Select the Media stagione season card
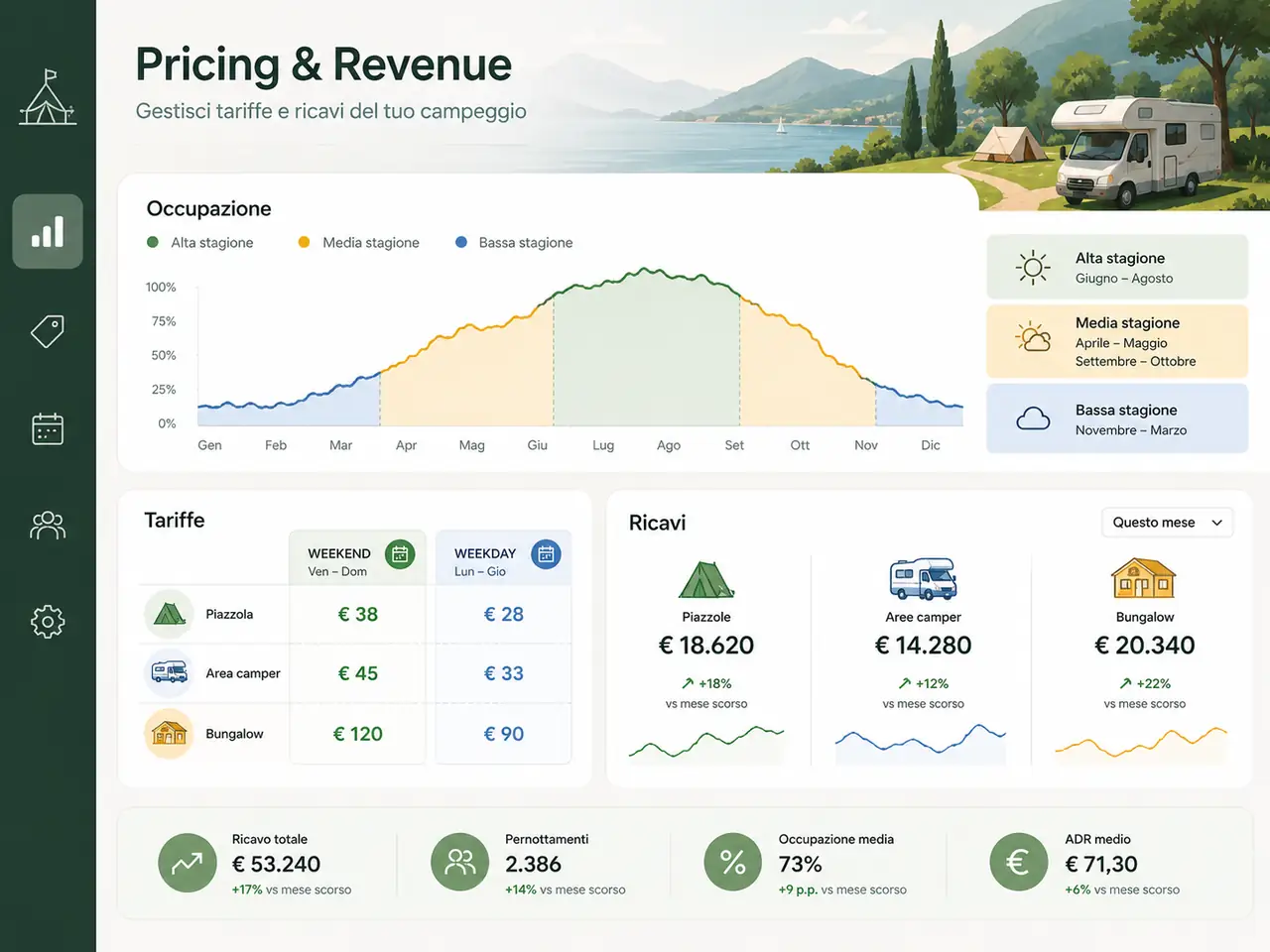 1117,341
